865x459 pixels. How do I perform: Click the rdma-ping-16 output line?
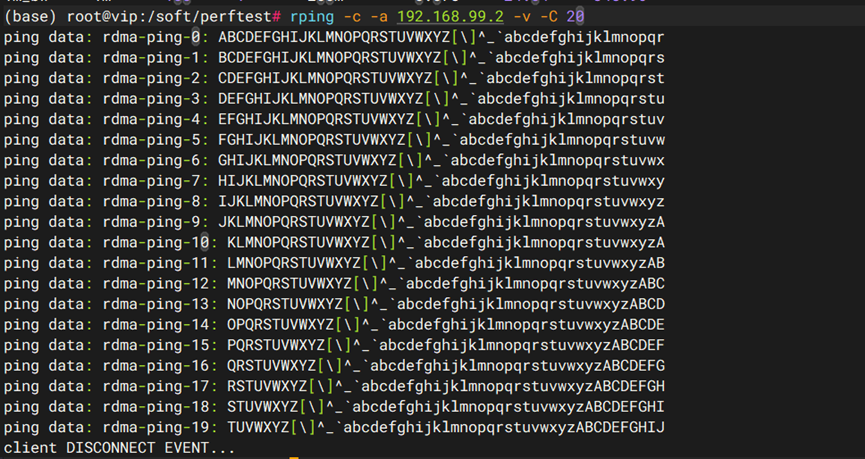click(x=333, y=365)
